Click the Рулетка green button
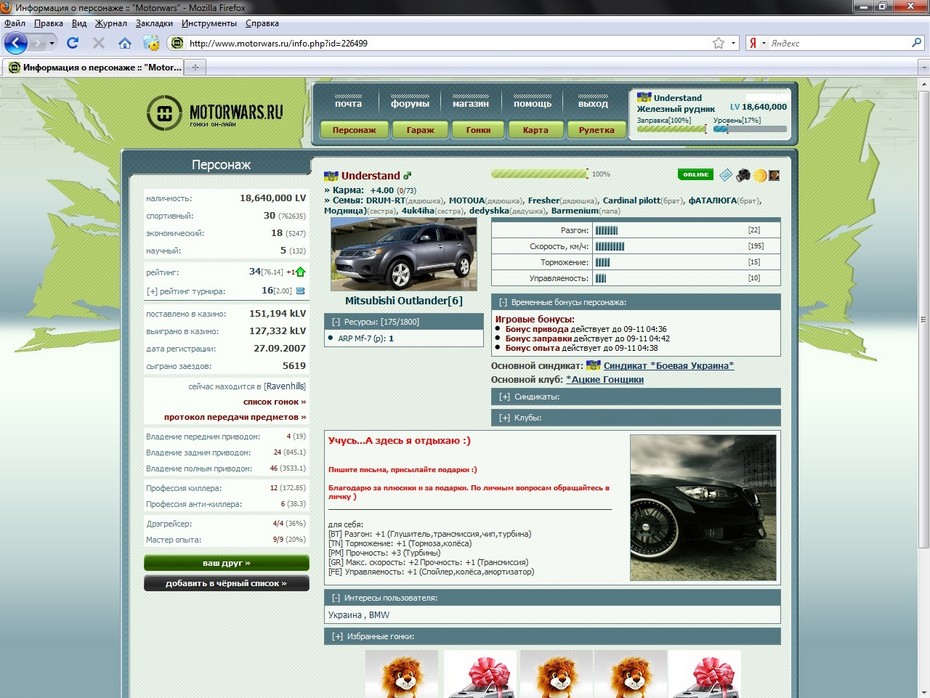Viewport: 930px width, 698px height. [597, 130]
